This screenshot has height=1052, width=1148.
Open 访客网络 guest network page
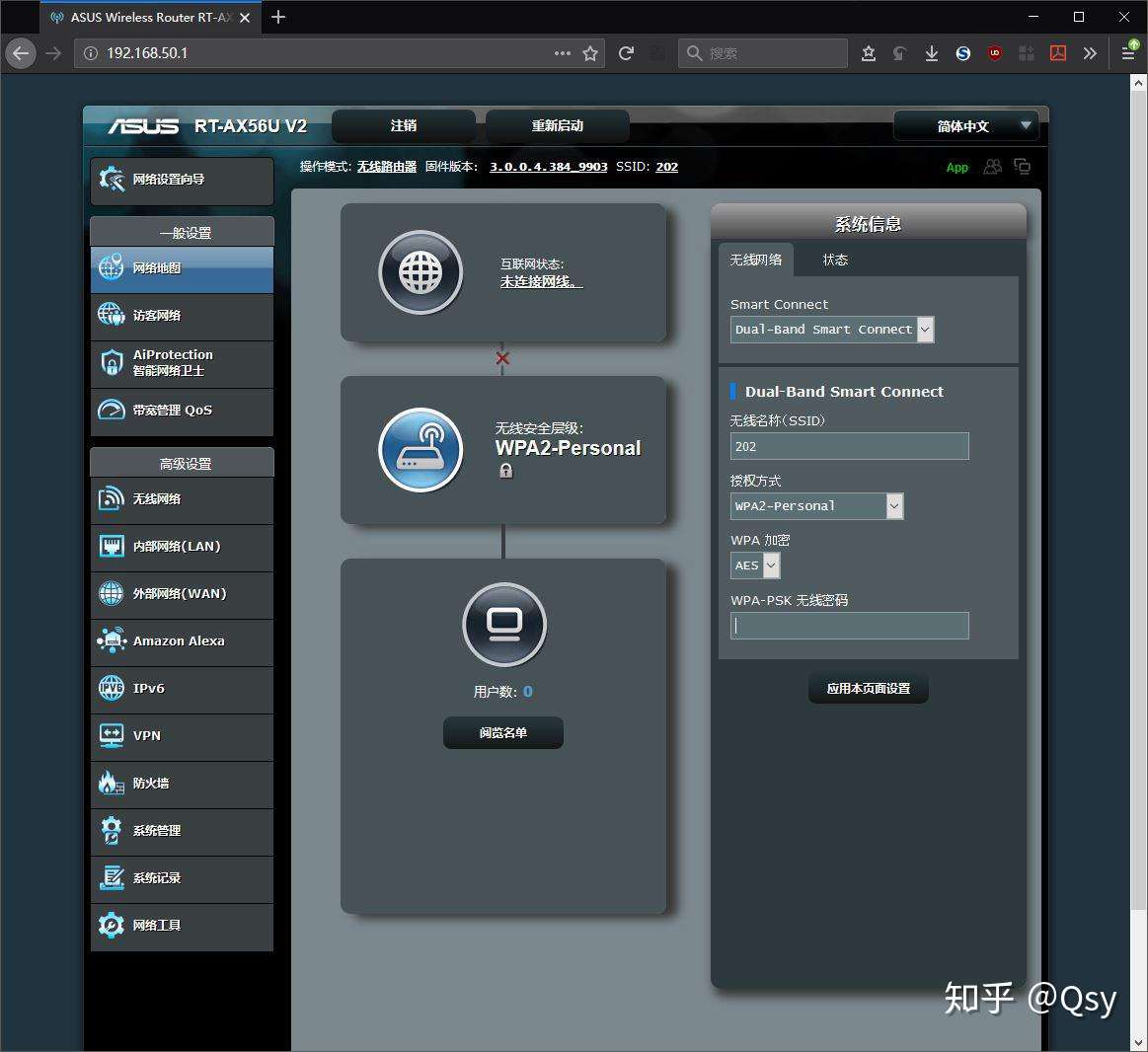point(182,316)
